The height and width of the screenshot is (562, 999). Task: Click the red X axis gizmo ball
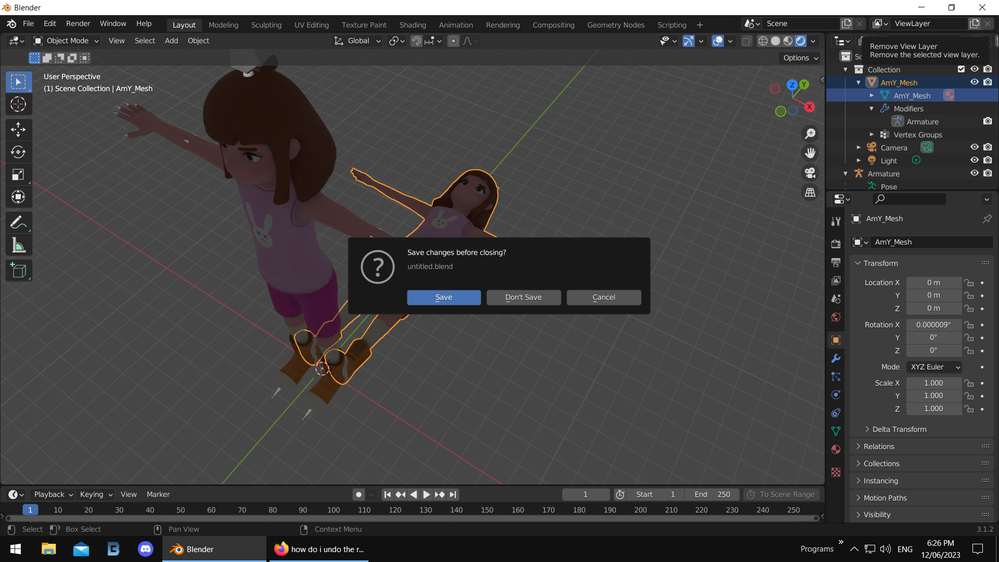tap(809, 107)
